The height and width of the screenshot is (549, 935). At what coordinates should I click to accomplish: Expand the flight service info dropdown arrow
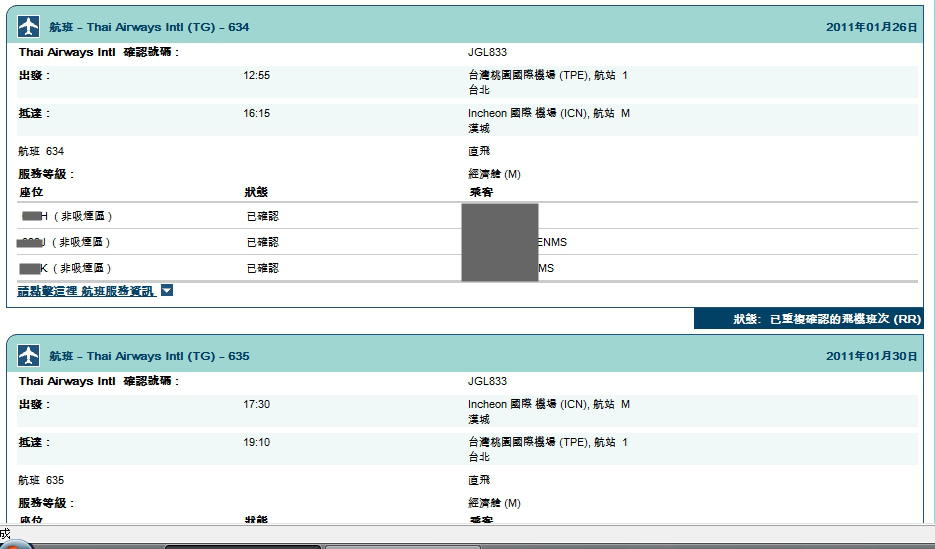pos(167,291)
